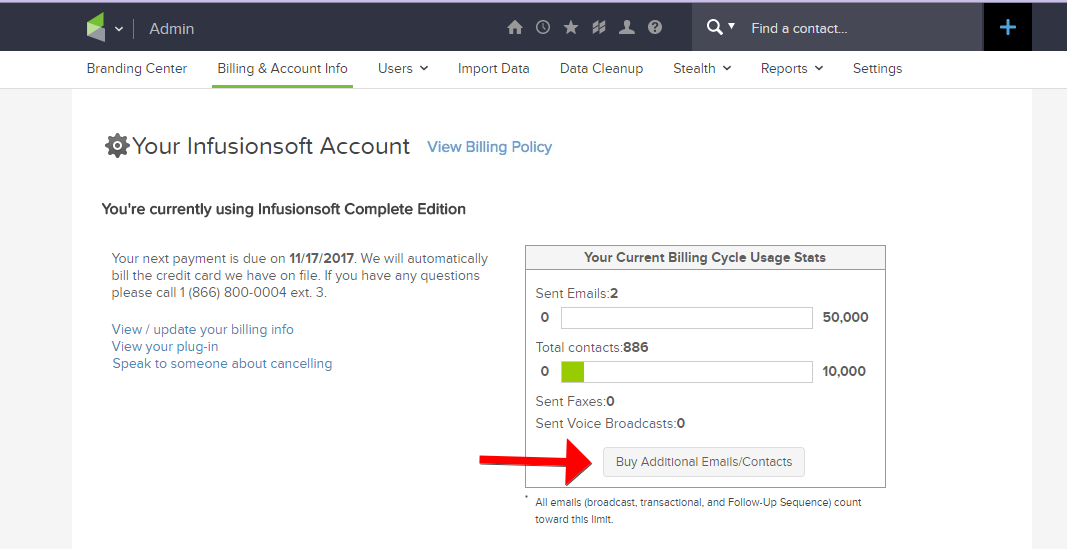Open the search type dropdown by magnifier
Screen dimensions: 1067x549
721,27
